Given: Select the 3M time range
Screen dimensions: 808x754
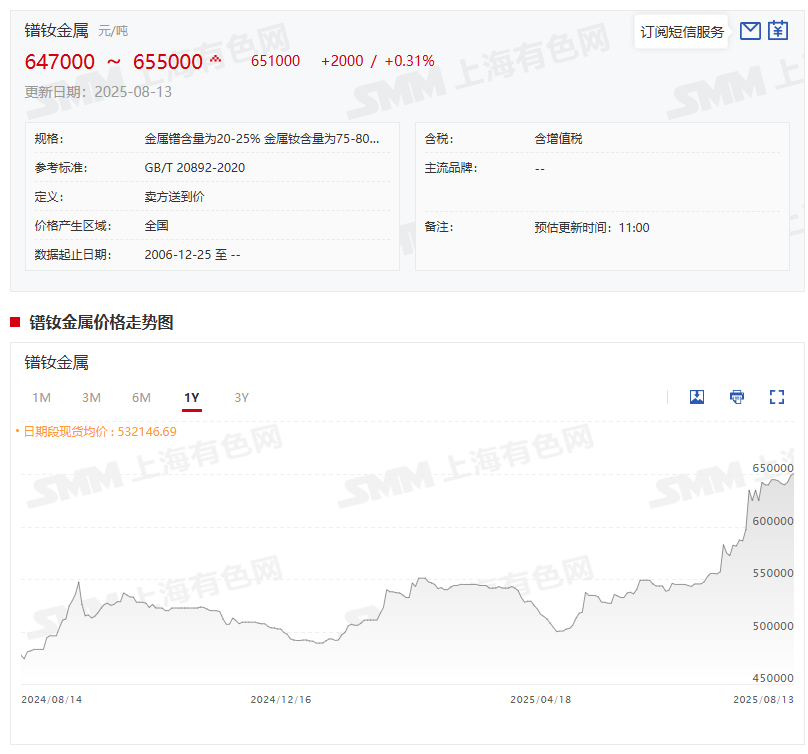Looking at the screenshot, I should (x=91, y=398).
